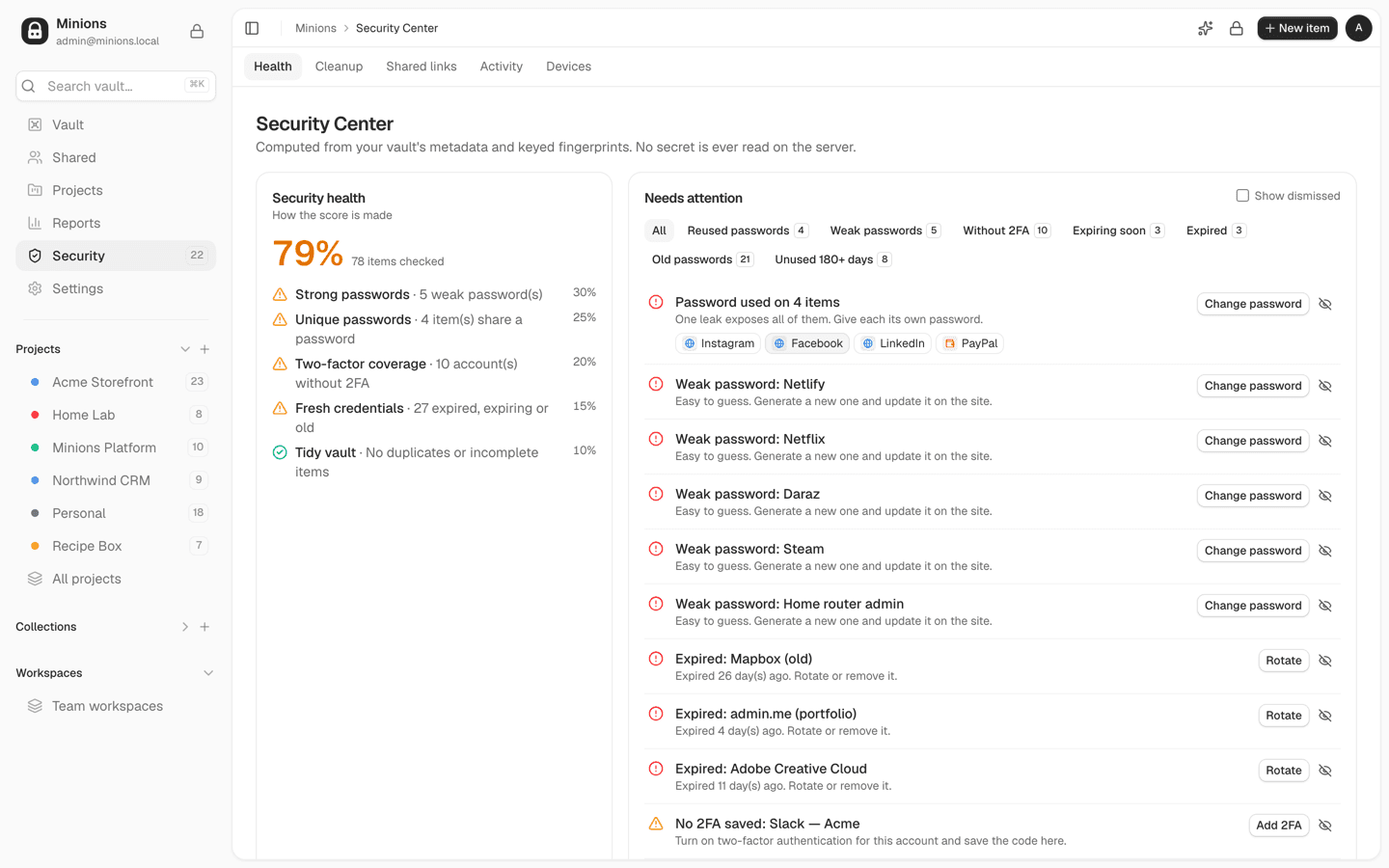The height and width of the screenshot is (868, 1389).
Task: Click the PayPal item chip
Action: [970, 343]
